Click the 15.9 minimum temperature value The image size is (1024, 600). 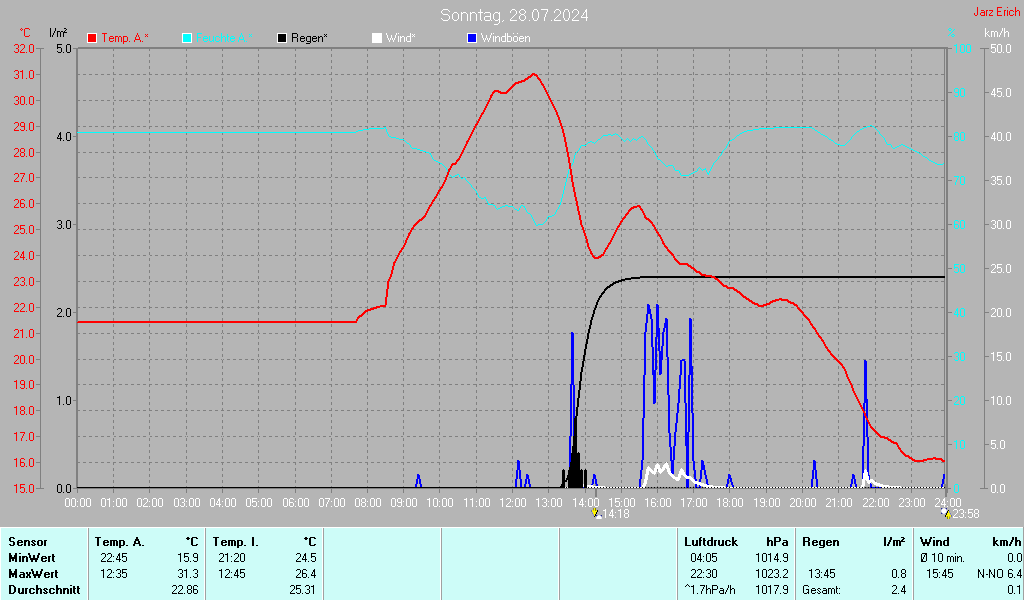(x=188, y=558)
